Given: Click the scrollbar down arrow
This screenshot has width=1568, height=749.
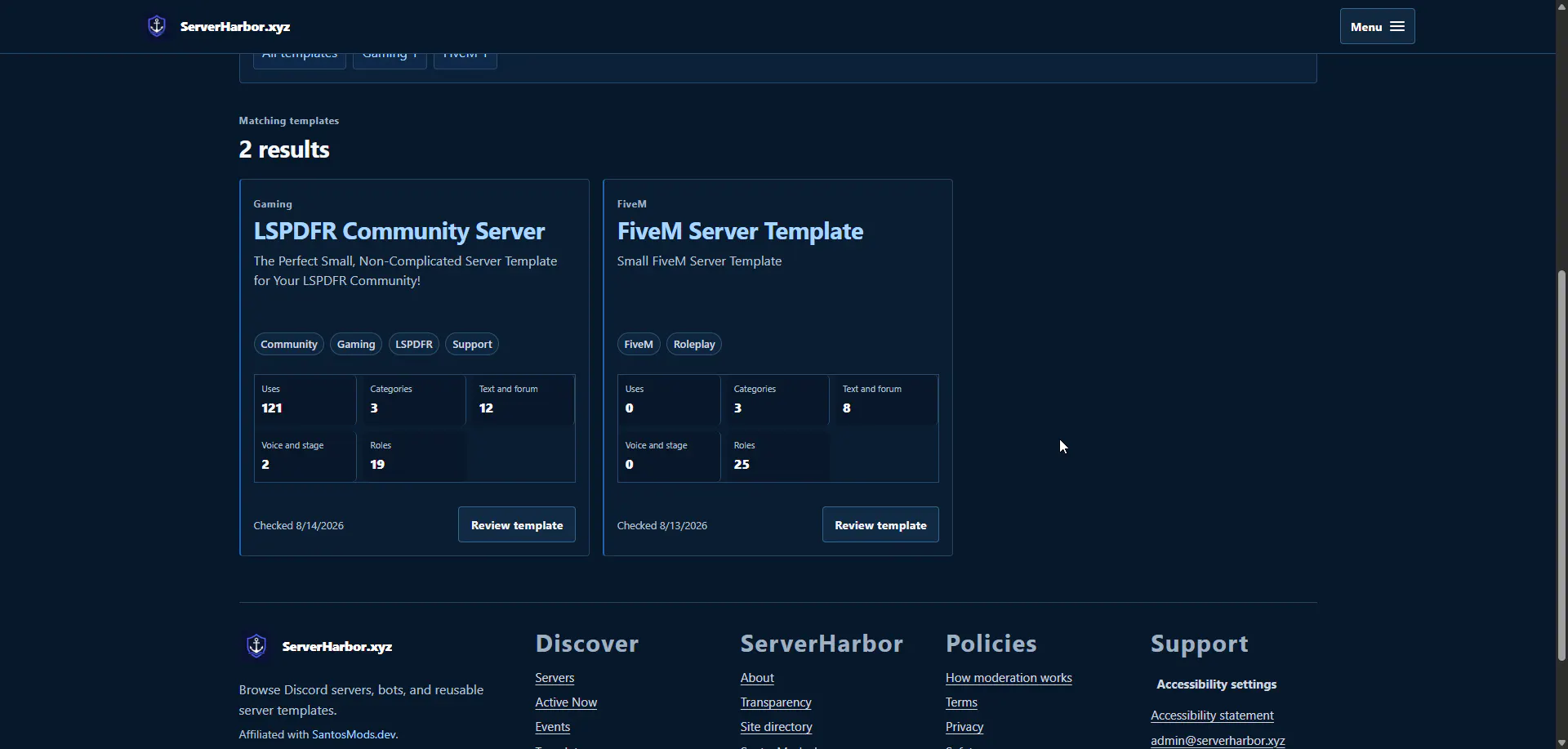Looking at the screenshot, I should [x=1561, y=743].
